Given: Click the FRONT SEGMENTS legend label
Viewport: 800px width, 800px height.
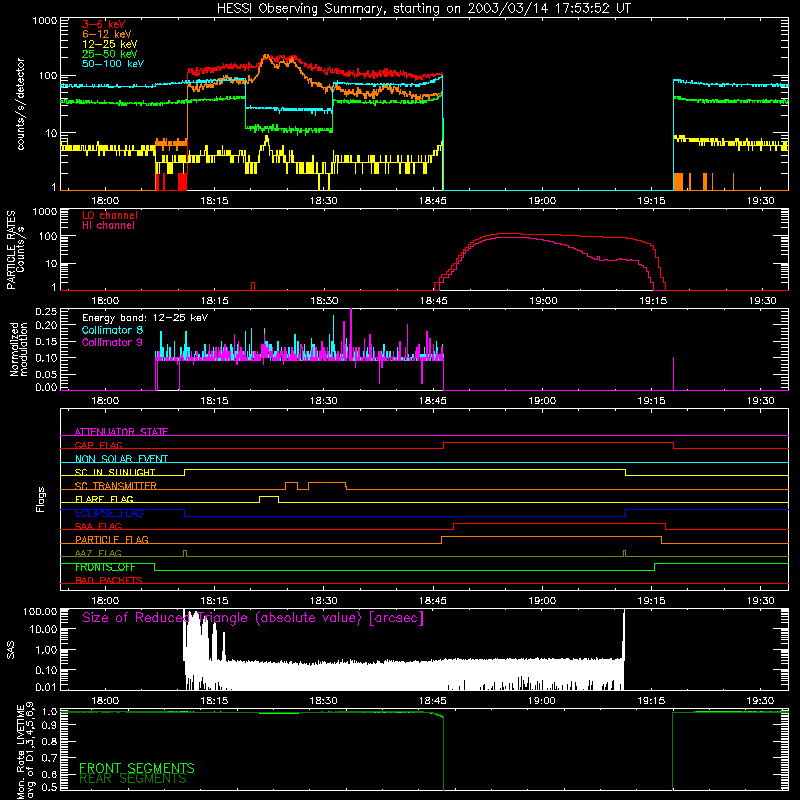Looking at the screenshot, I should (136, 768).
